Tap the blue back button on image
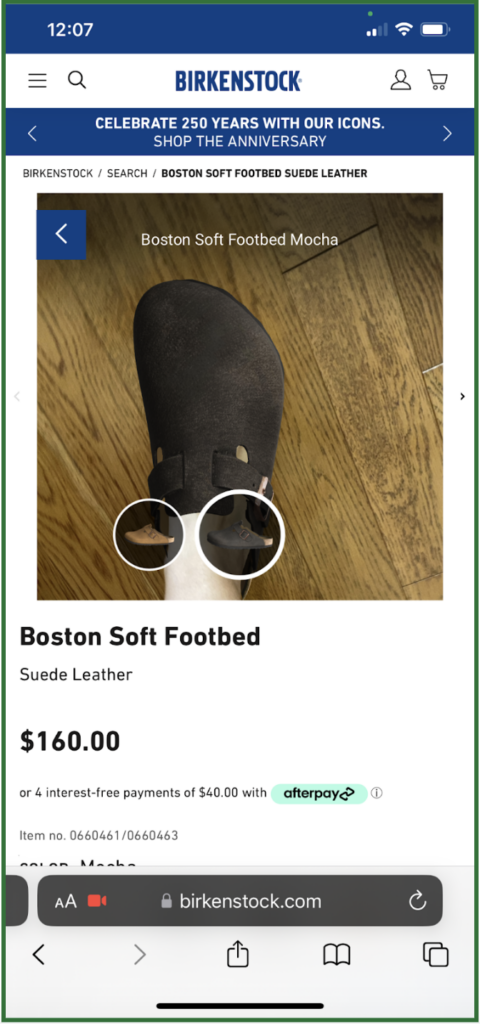The width and height of the screenshot is (480, 1024). (x=61, y=234)
